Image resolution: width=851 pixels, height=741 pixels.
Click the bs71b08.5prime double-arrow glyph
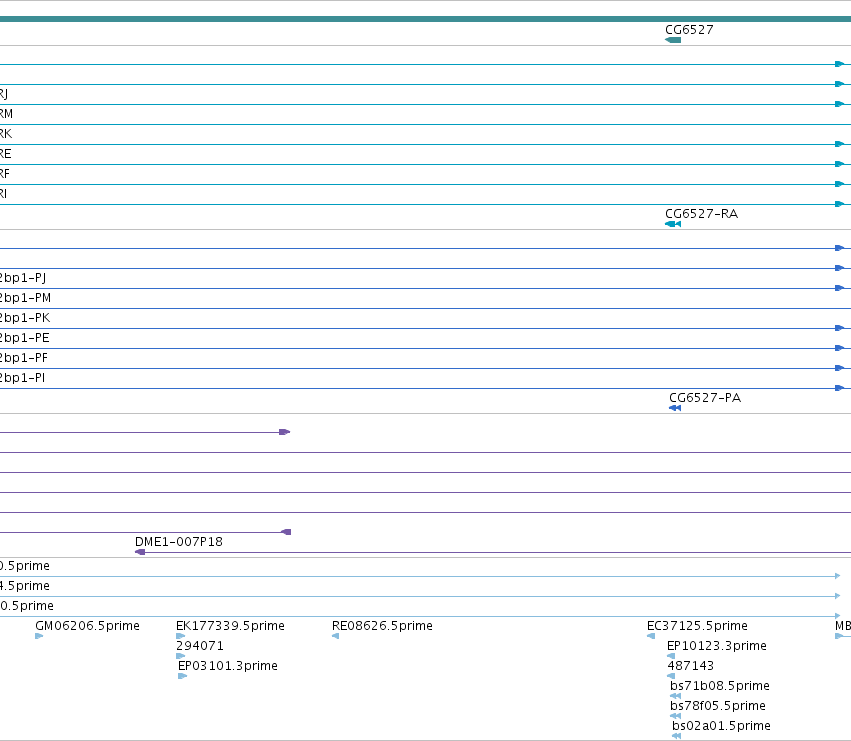676,696
